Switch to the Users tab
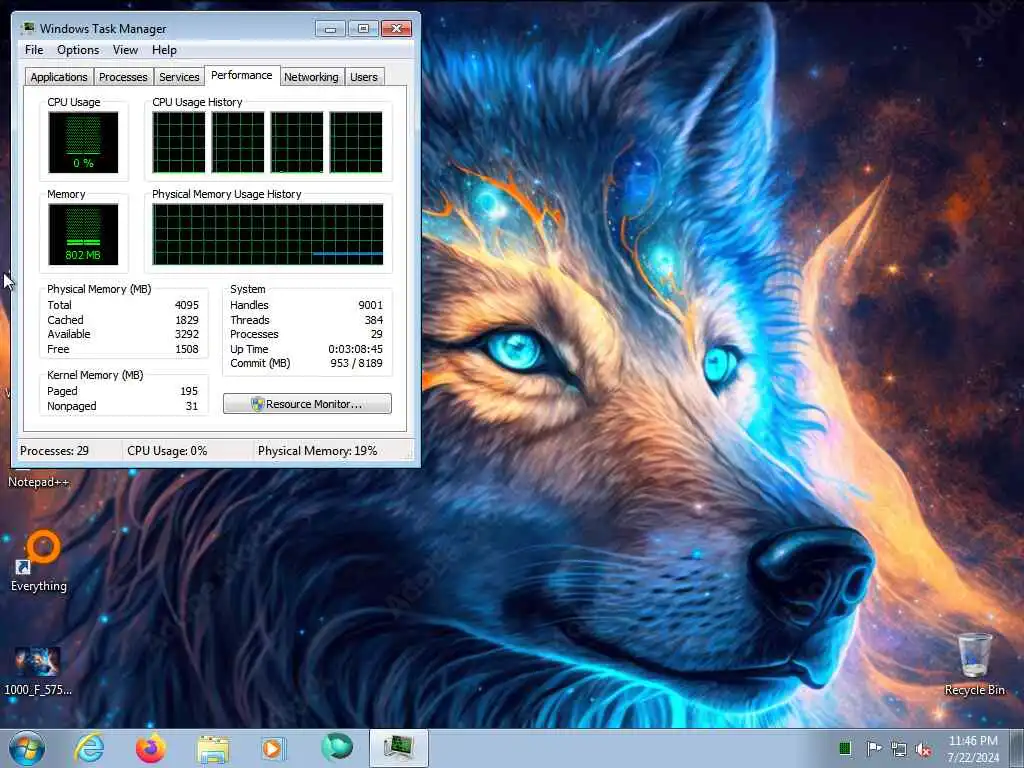This screenshot has width=1024, height=768. 364,77
